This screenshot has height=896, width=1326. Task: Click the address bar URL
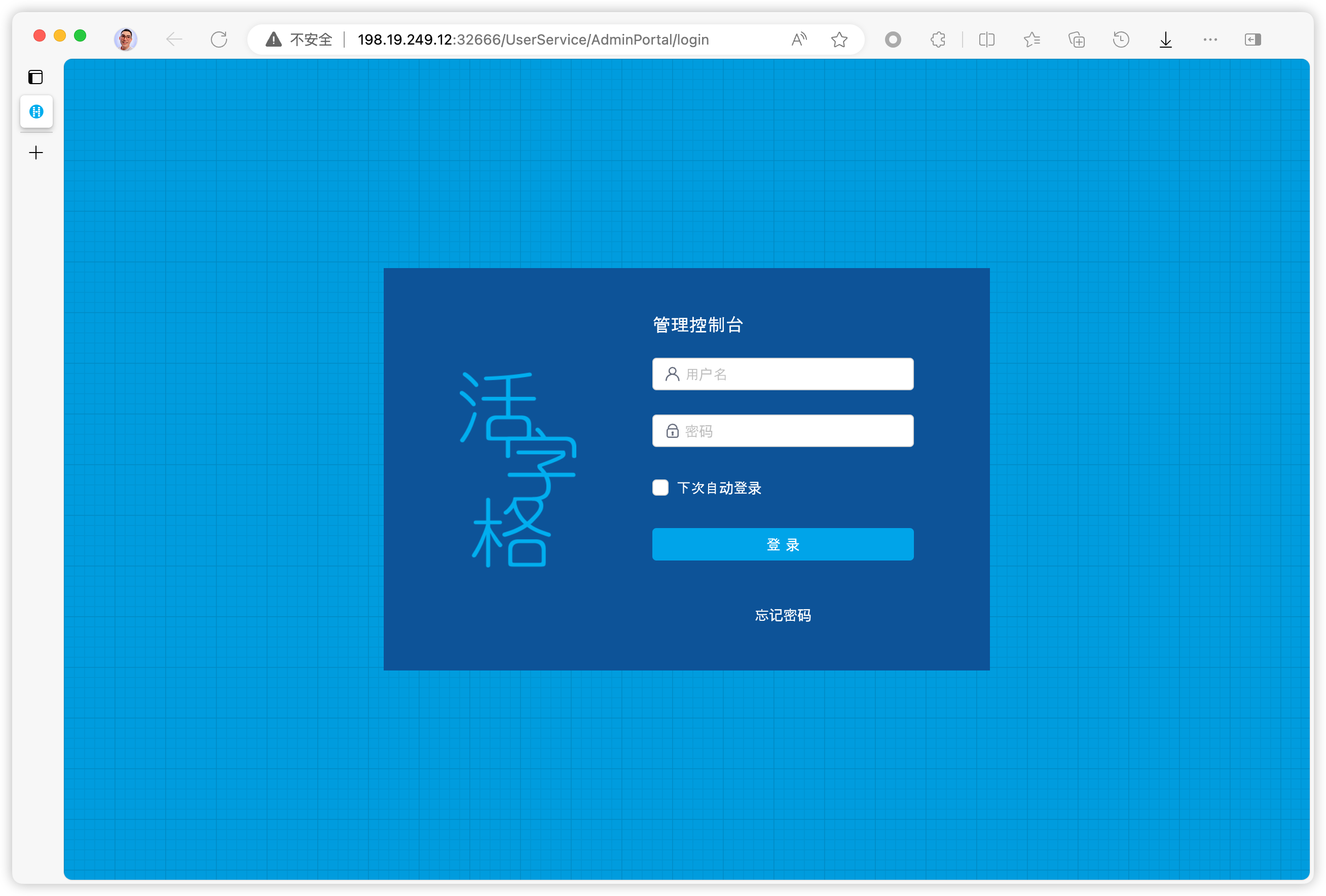click(x=533, y=40)
